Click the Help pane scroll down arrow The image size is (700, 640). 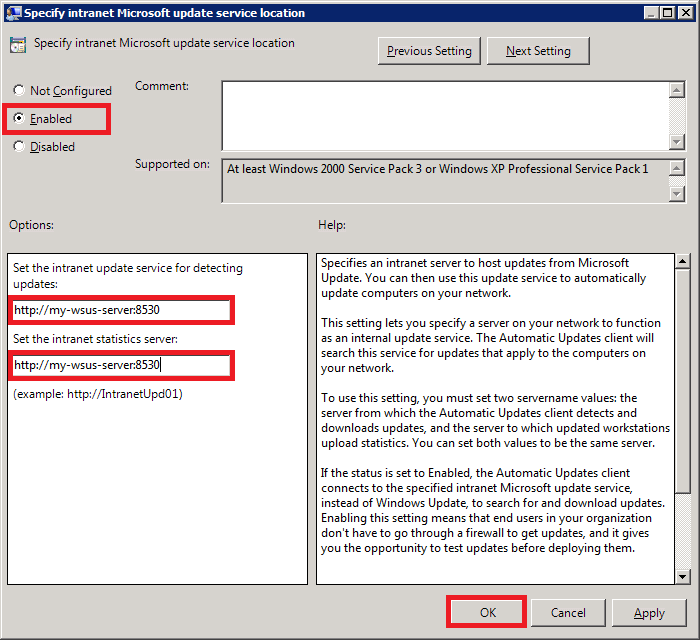point(682,577)
